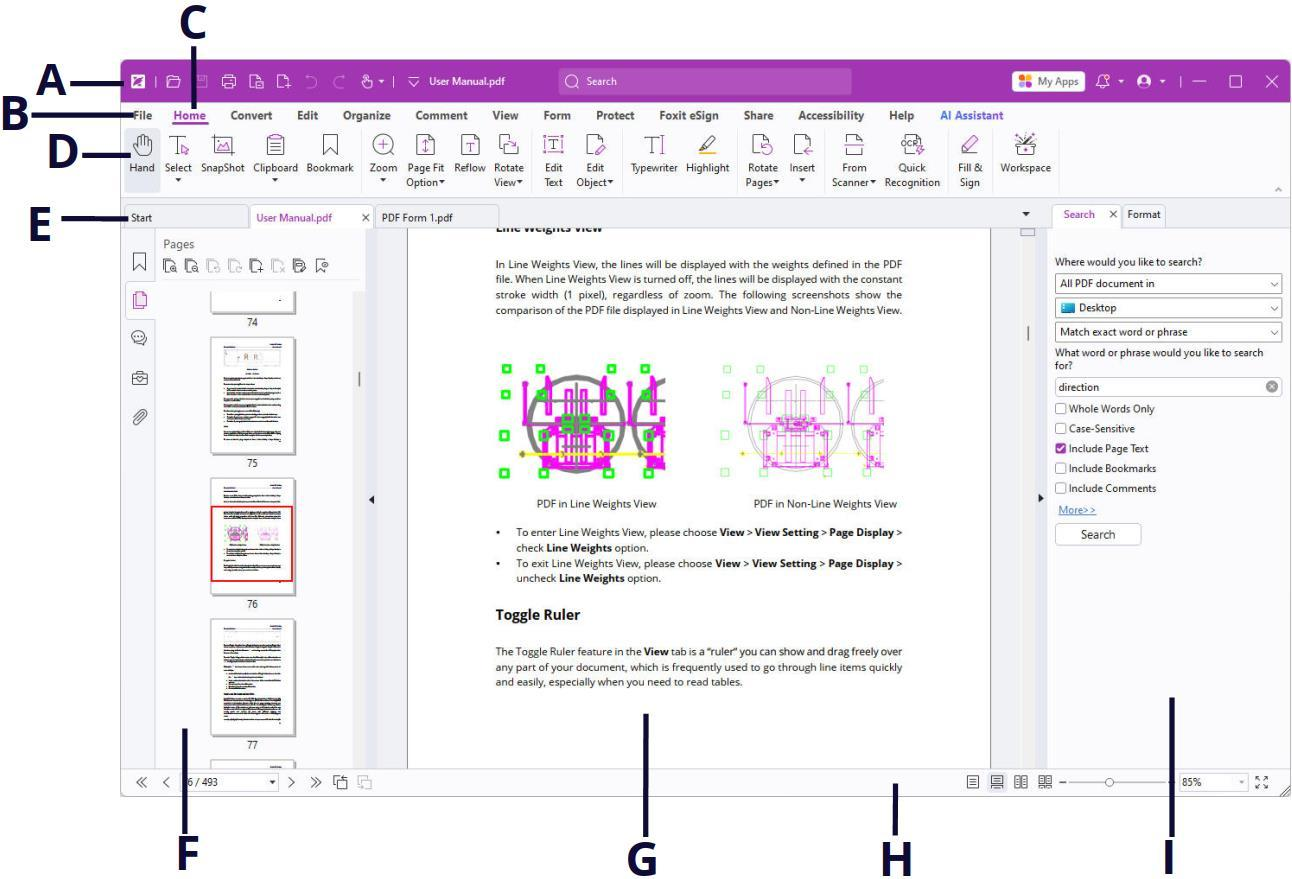
Task: Open the zoom percentage dropdown showing 85%
Action: pyautogui.click(x=1243, y=783)
